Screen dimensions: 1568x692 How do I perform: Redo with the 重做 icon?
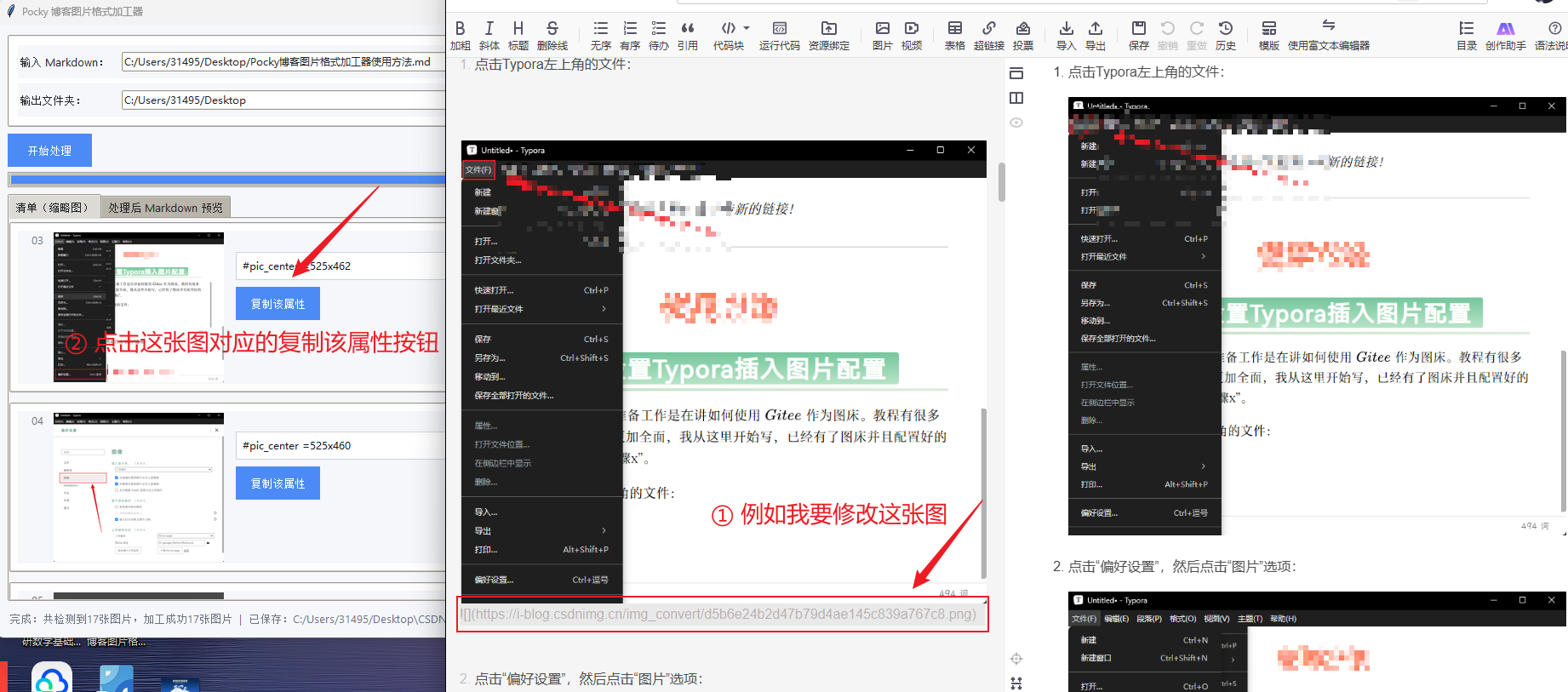[x=1197, y=36]
